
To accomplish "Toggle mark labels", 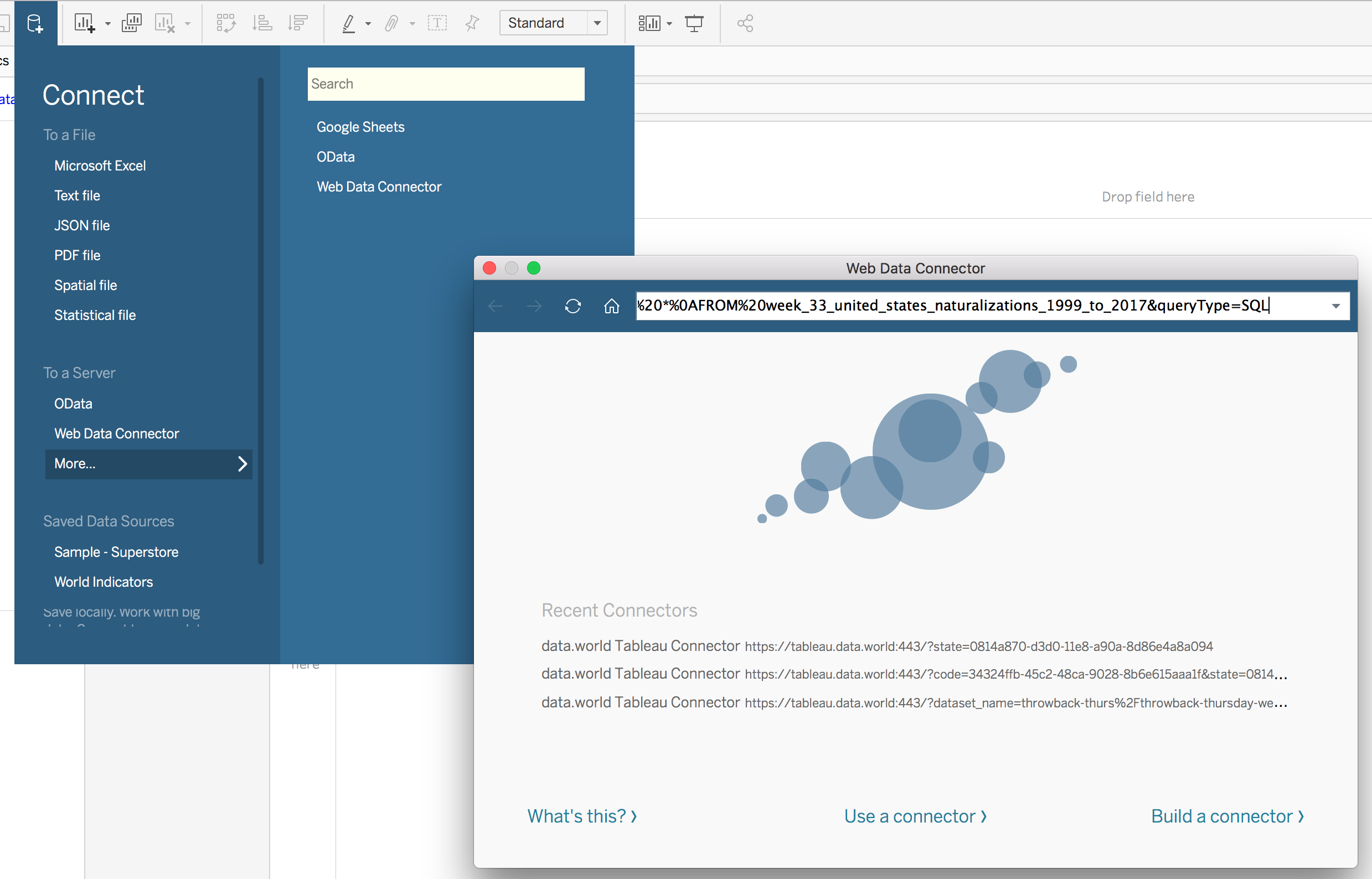I will click(437, 23).
